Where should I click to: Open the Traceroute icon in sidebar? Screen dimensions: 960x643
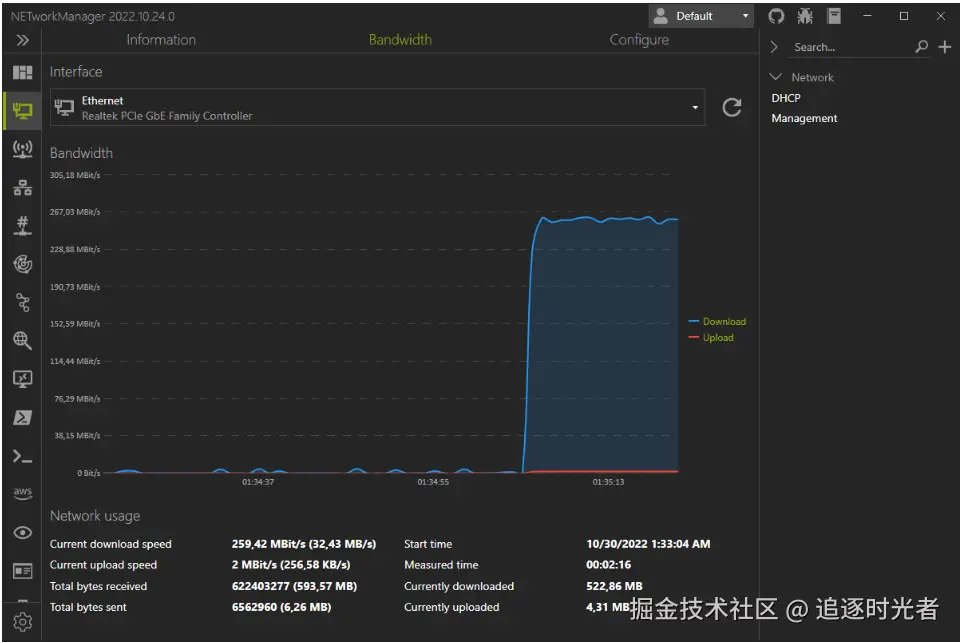pyautogui.click(x=23, y=303)
